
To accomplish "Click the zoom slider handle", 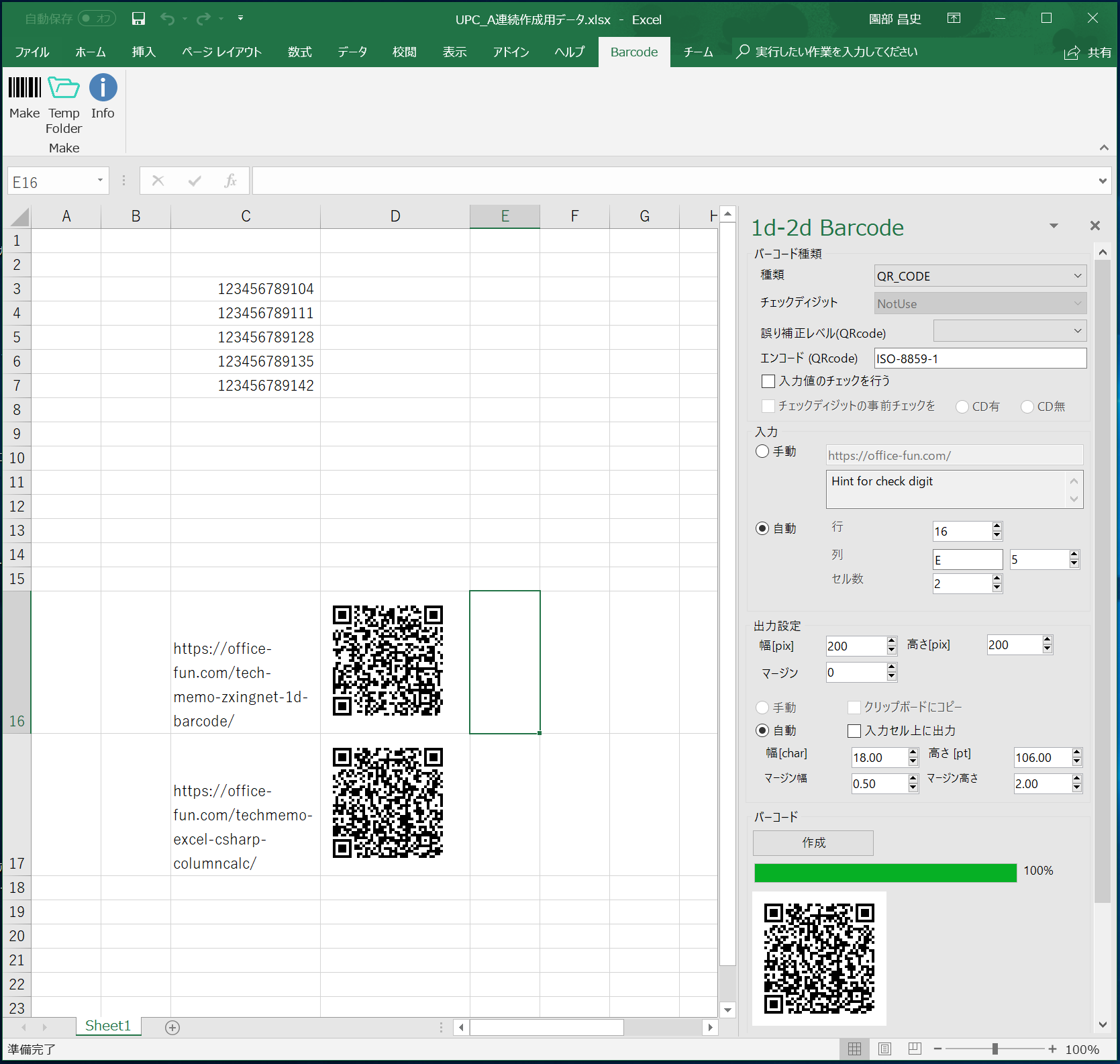I will pyautogui.click(x=995, y=1049).
